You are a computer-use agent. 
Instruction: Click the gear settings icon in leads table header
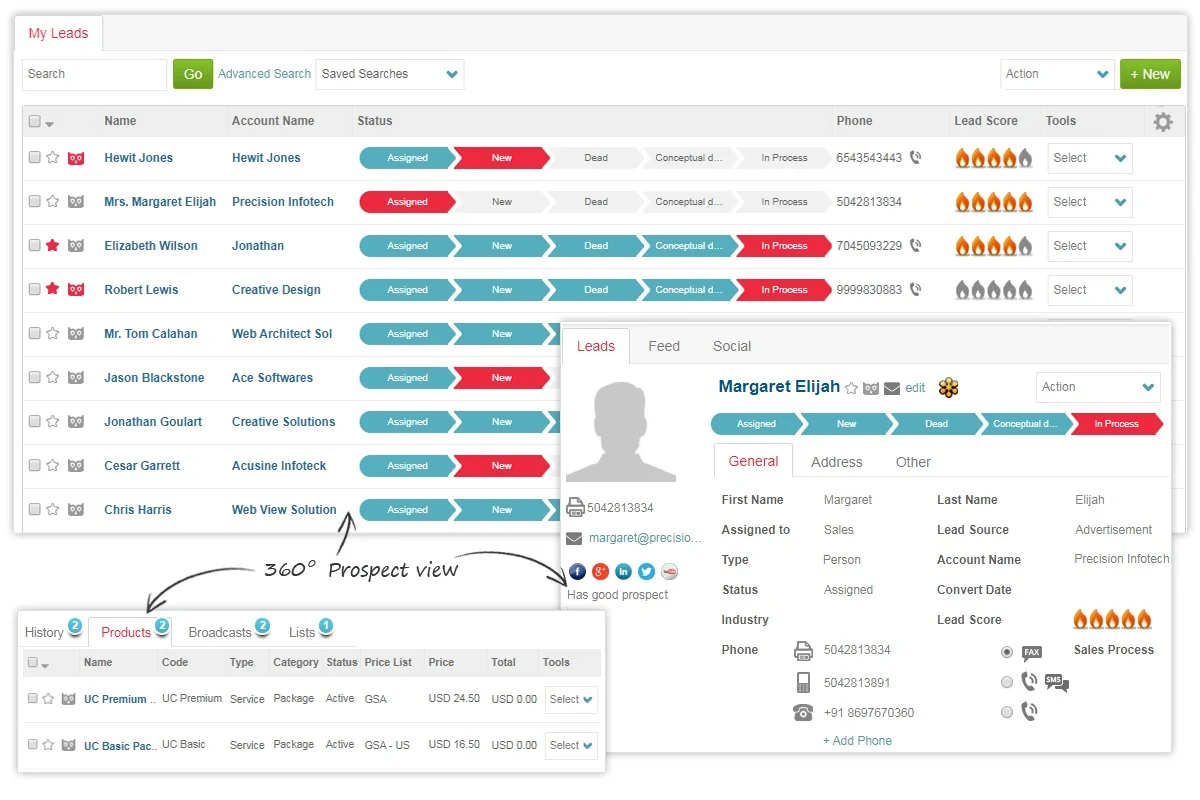(x=1162, y=122)
